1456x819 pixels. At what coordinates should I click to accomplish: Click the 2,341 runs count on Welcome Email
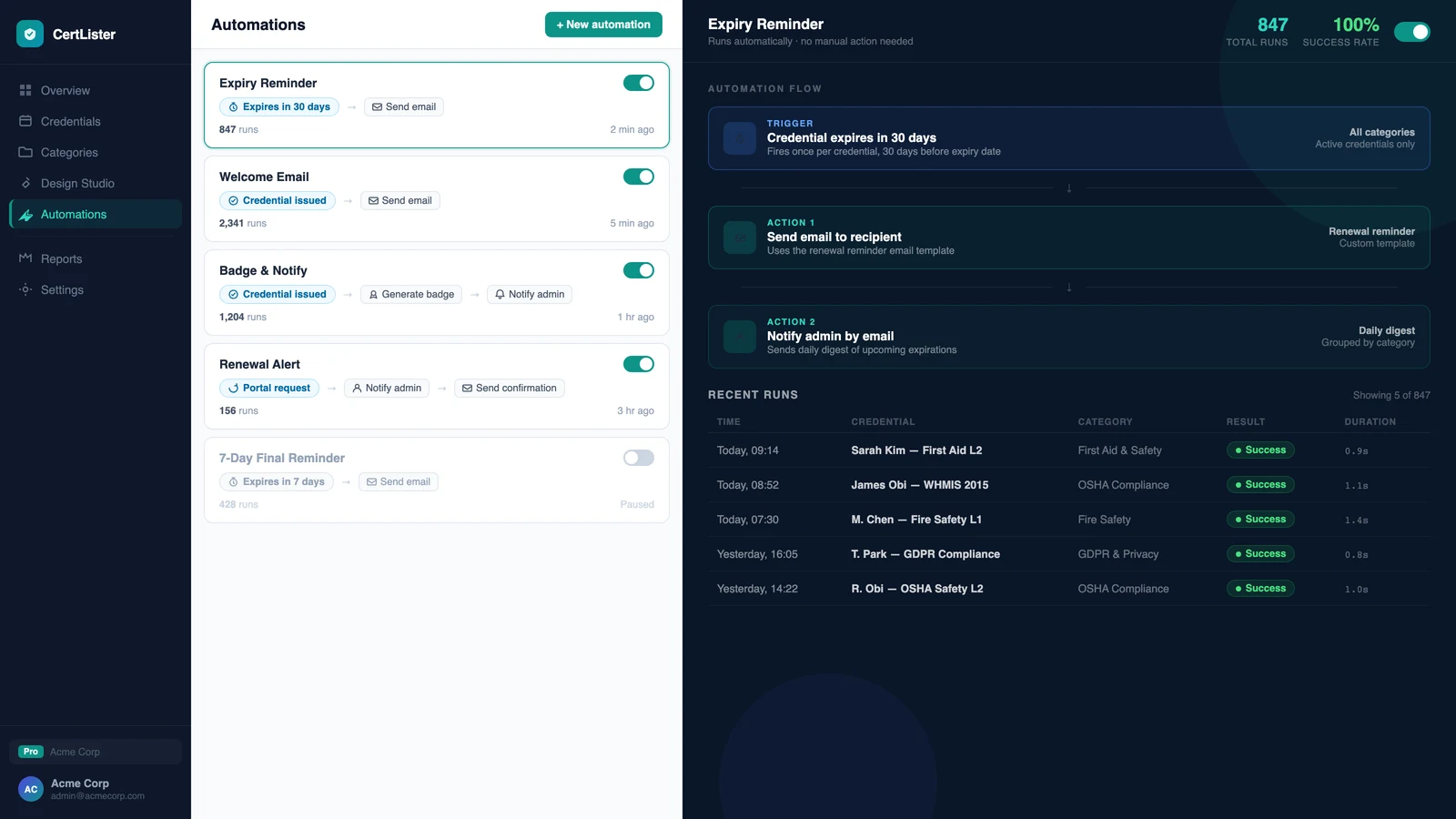(x=243, y=223)
